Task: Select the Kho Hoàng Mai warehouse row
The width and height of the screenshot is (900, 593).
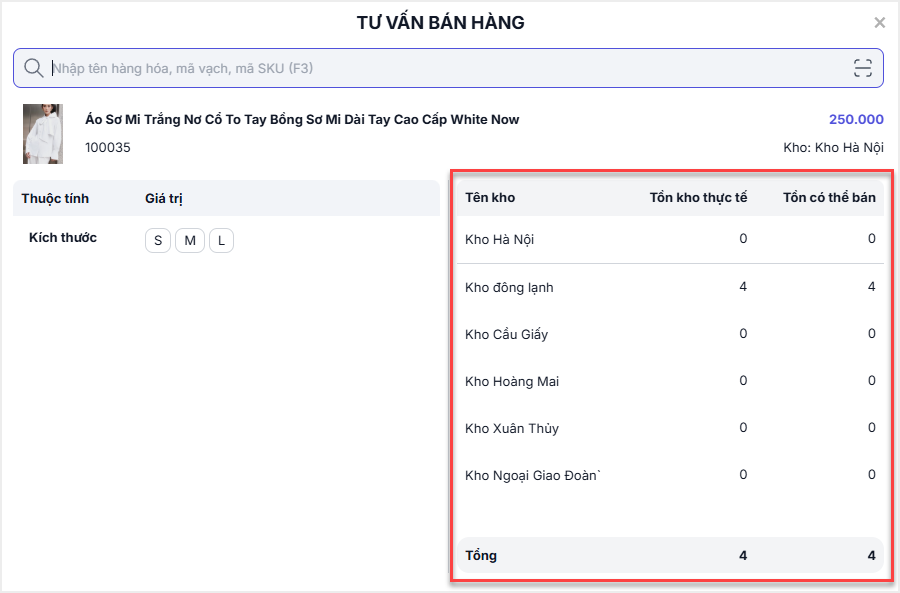Action: tap(511, 381)
